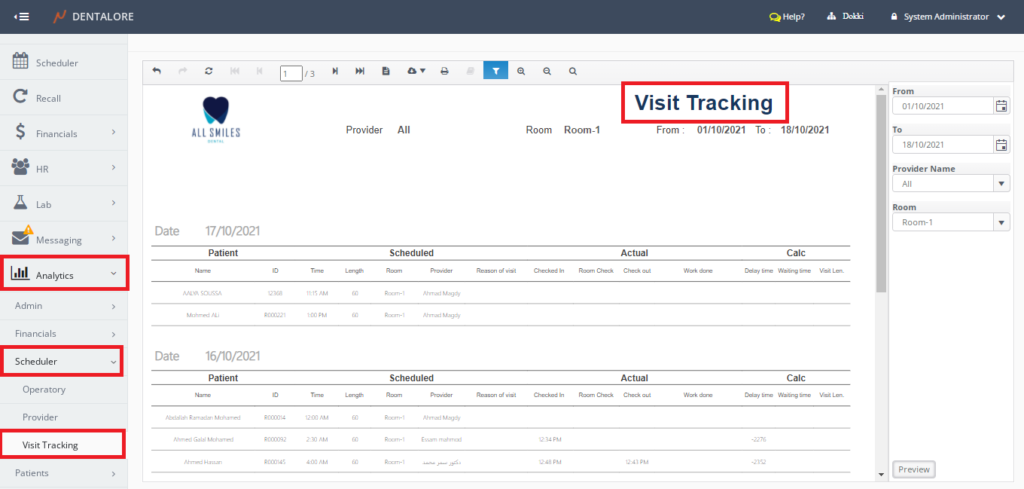The image size is (1024, 489).
Task: Open Scheduler in the main sidebar
Action: (x=57, y=63)
